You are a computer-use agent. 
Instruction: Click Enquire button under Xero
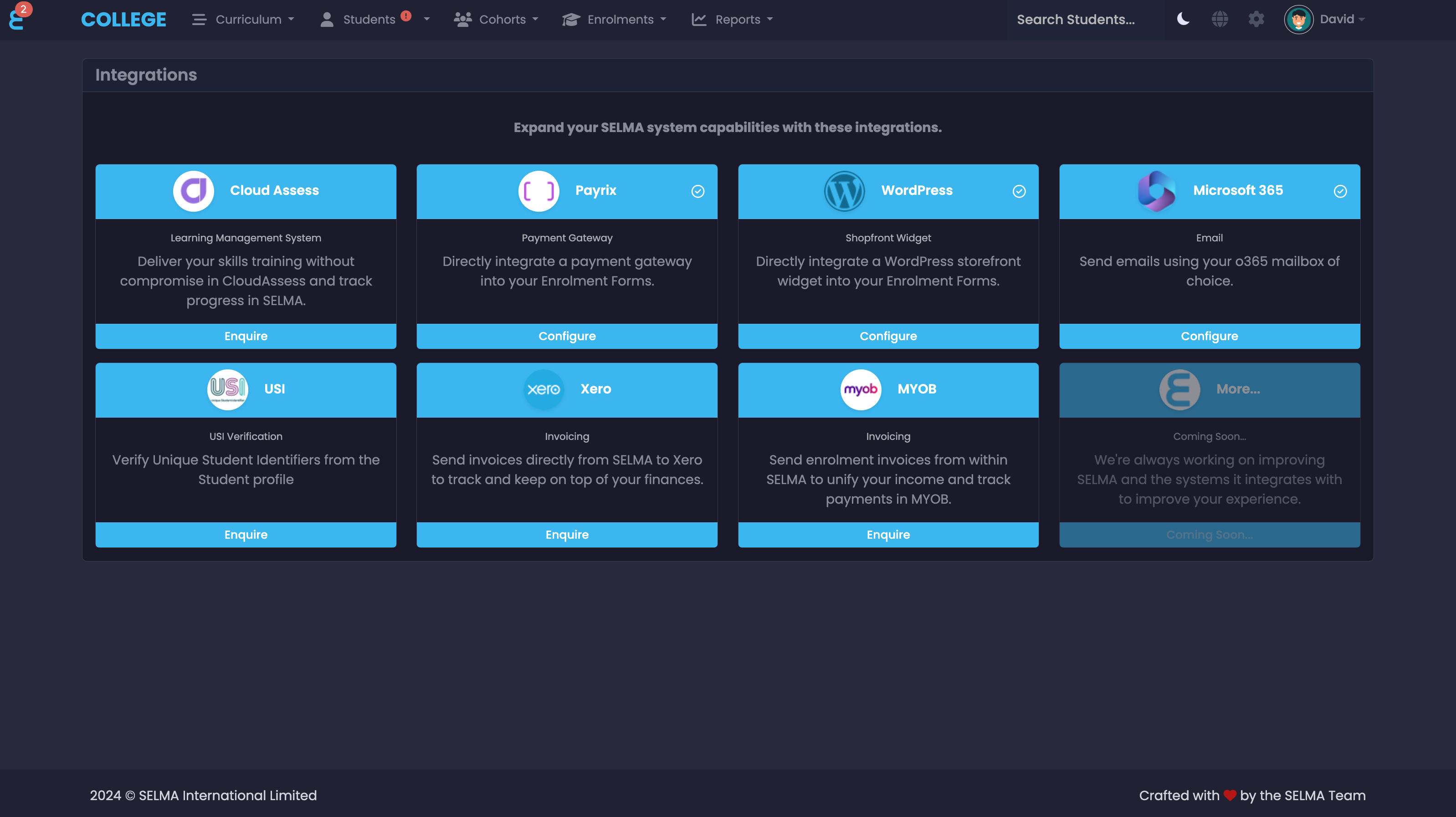[x=566, y=535]
